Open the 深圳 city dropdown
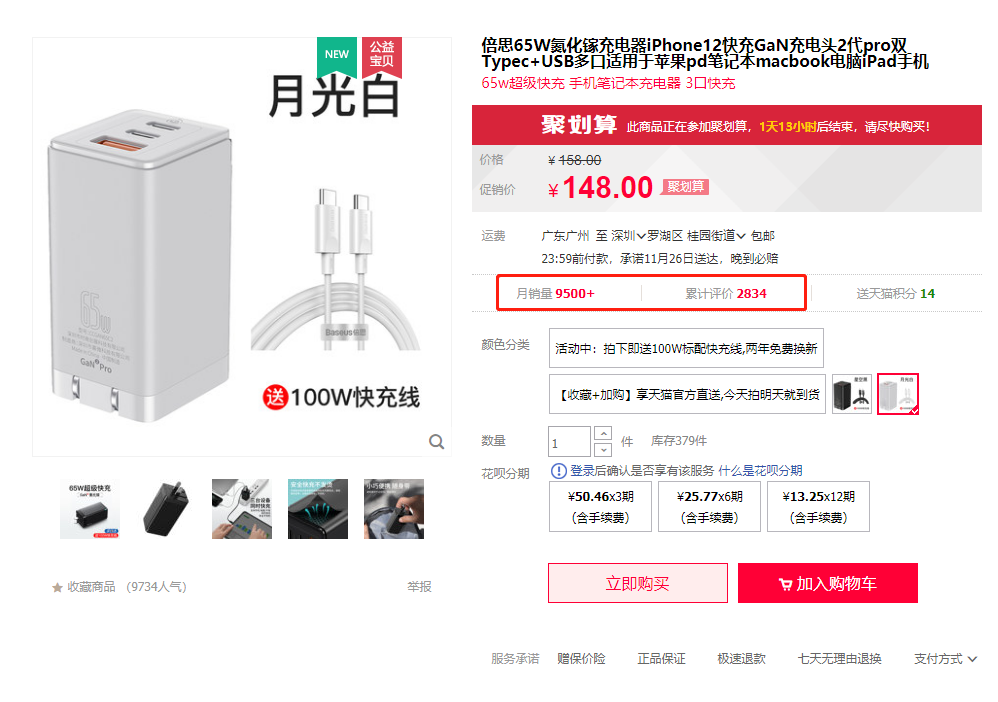This screenshot has height=702, width=998. [x=628, y=236]
